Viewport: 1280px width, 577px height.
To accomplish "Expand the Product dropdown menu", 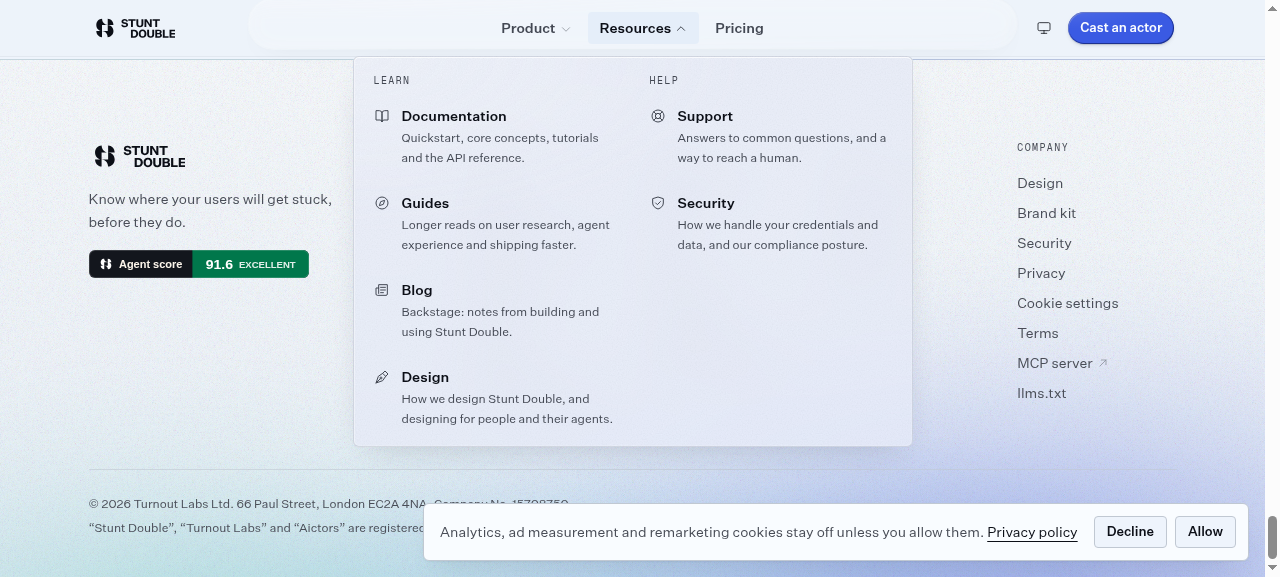I will click(x=536, y=28).
